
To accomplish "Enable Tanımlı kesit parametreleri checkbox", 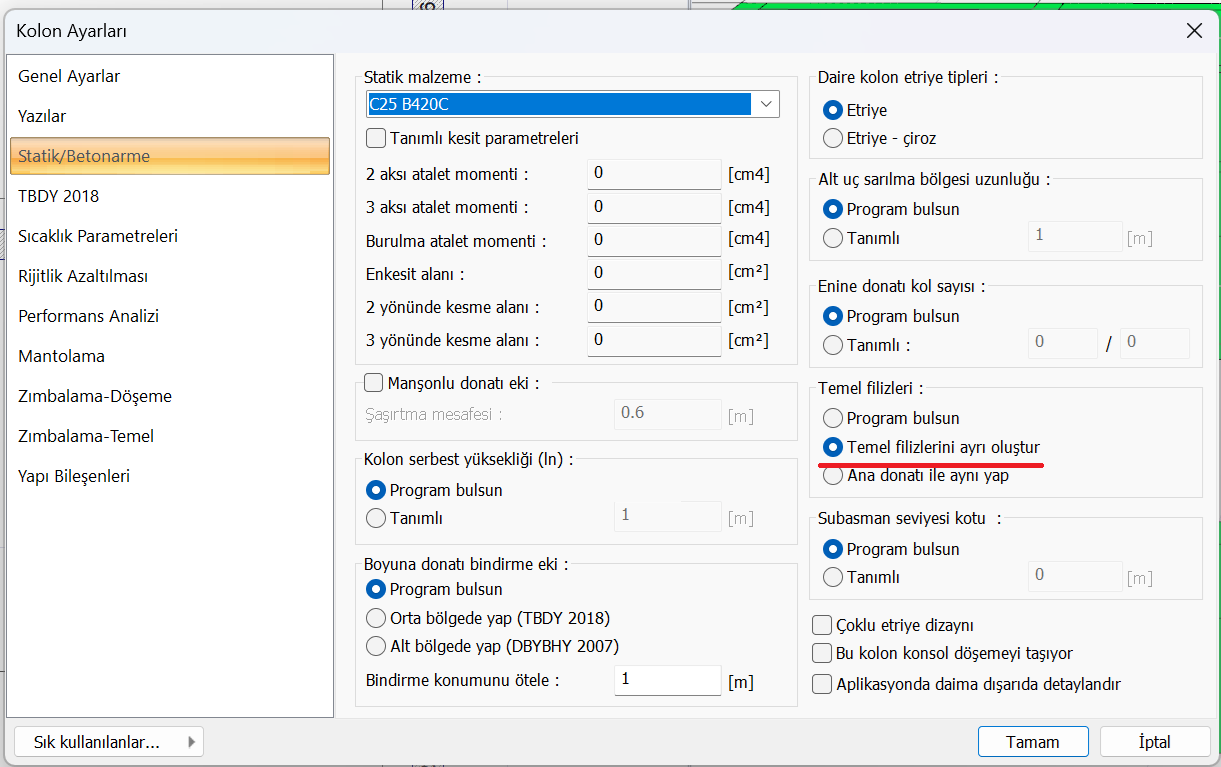I will (377, 138).
